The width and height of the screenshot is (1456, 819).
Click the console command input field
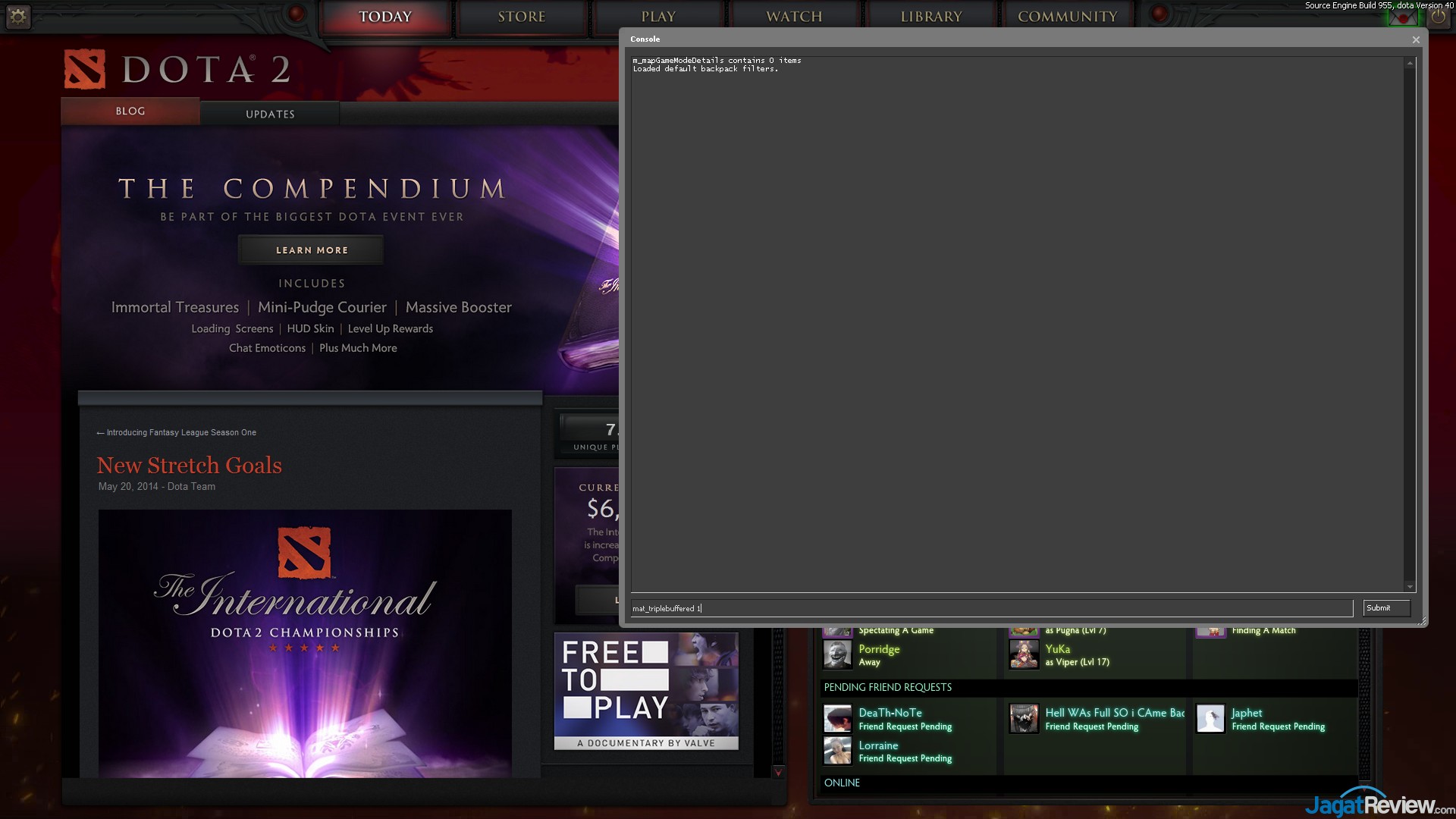[x=991, y=608]
